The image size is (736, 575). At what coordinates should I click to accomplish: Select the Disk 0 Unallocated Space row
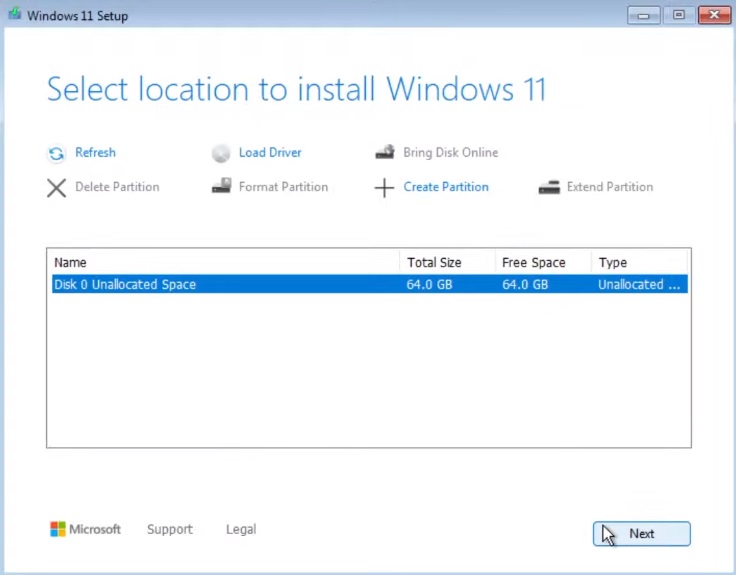pyautogui.click(x=369, y=284)
